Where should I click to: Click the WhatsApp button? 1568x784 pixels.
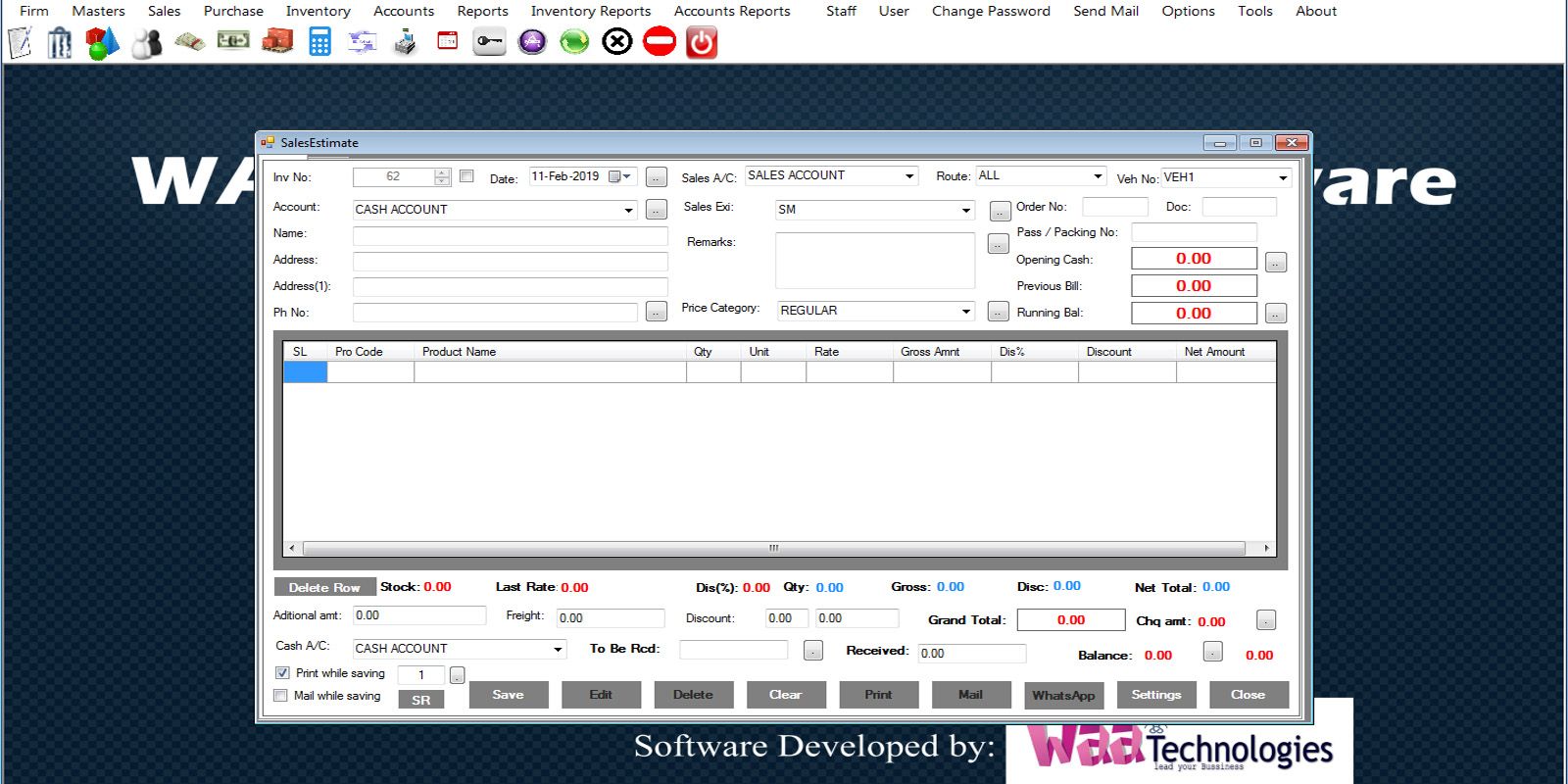tap(1063, 695)
